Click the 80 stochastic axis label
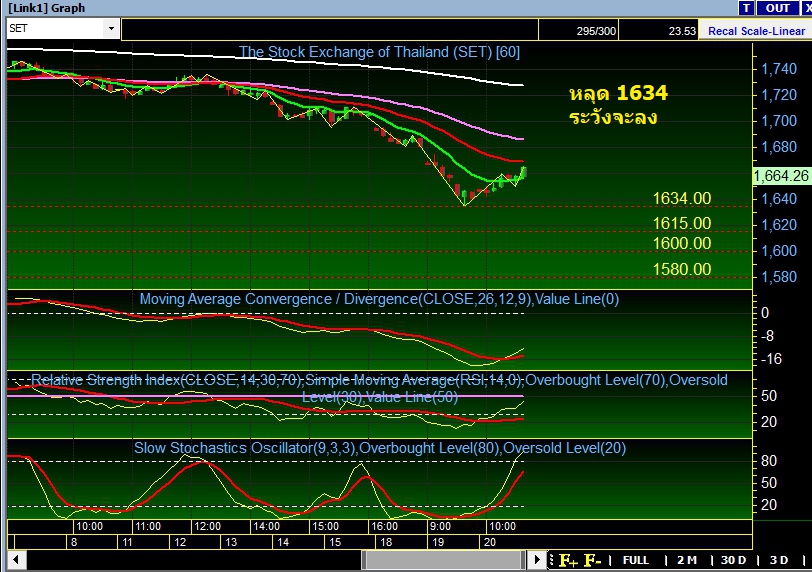 click(768, 461)
